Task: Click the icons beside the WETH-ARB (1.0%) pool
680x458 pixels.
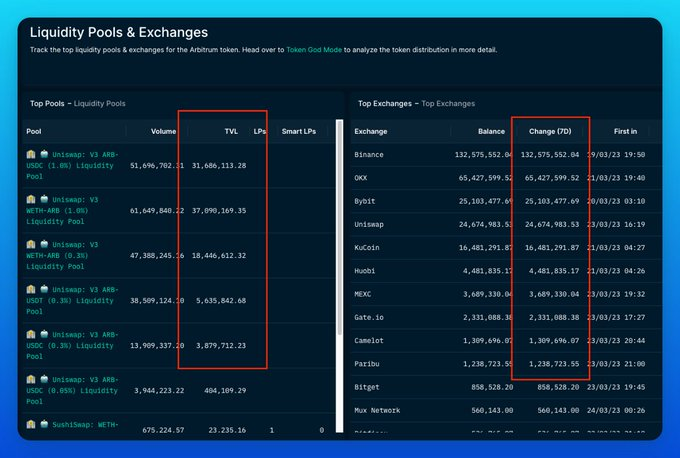Action: [37, 199]
